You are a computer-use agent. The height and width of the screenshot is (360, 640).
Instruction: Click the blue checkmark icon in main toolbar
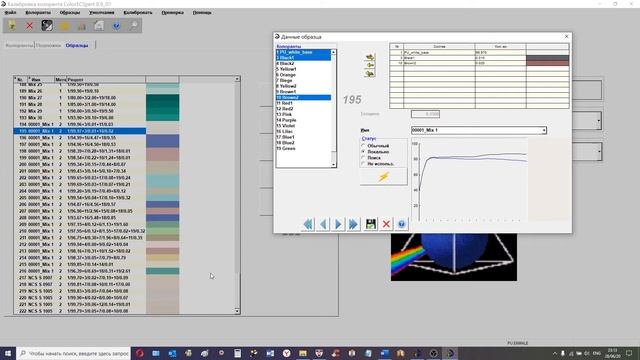pyautogui.click(x=116, y=26)
